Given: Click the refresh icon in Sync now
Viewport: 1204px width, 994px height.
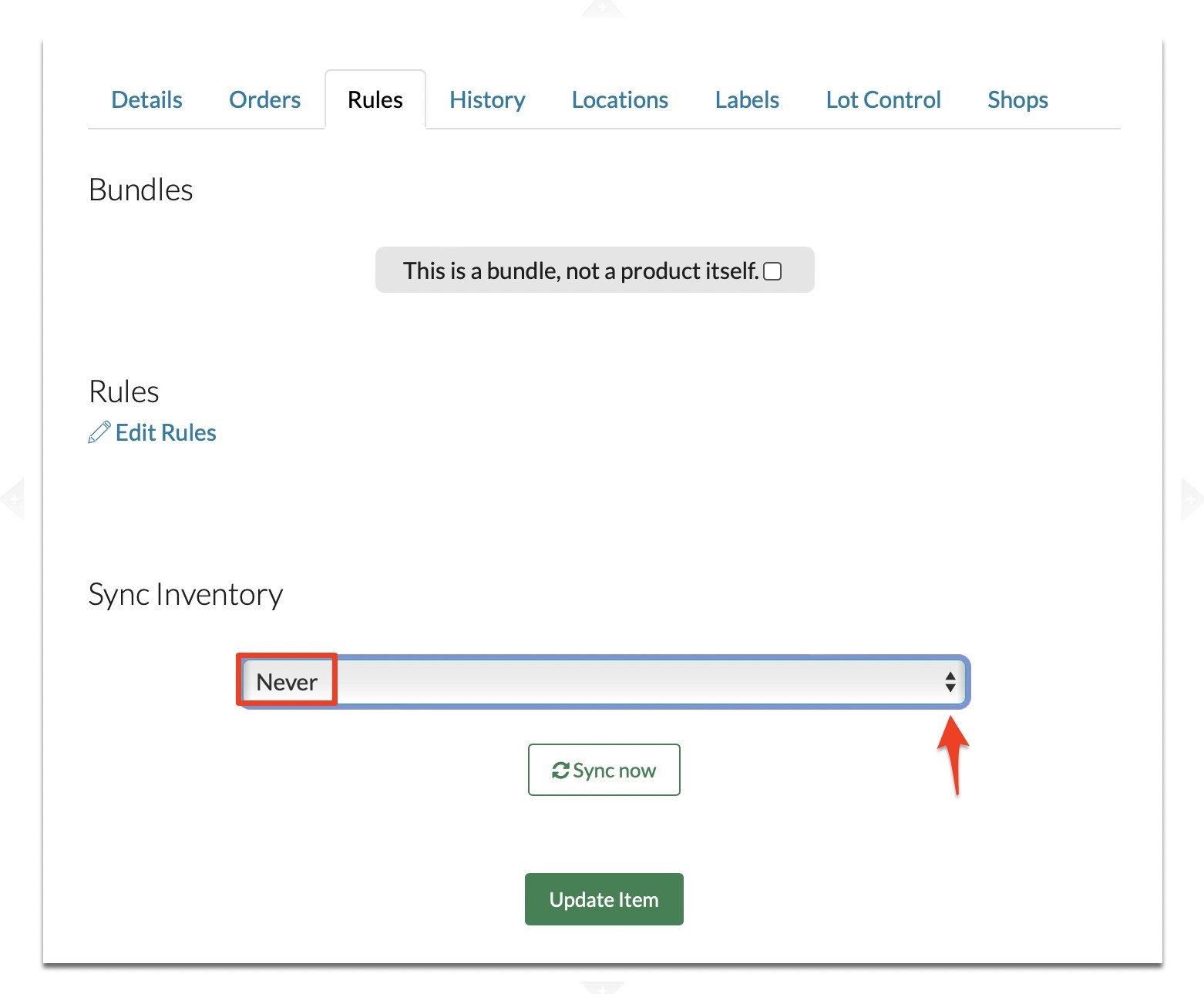Looking at the screenshot, I should click(x=560, y=770).
